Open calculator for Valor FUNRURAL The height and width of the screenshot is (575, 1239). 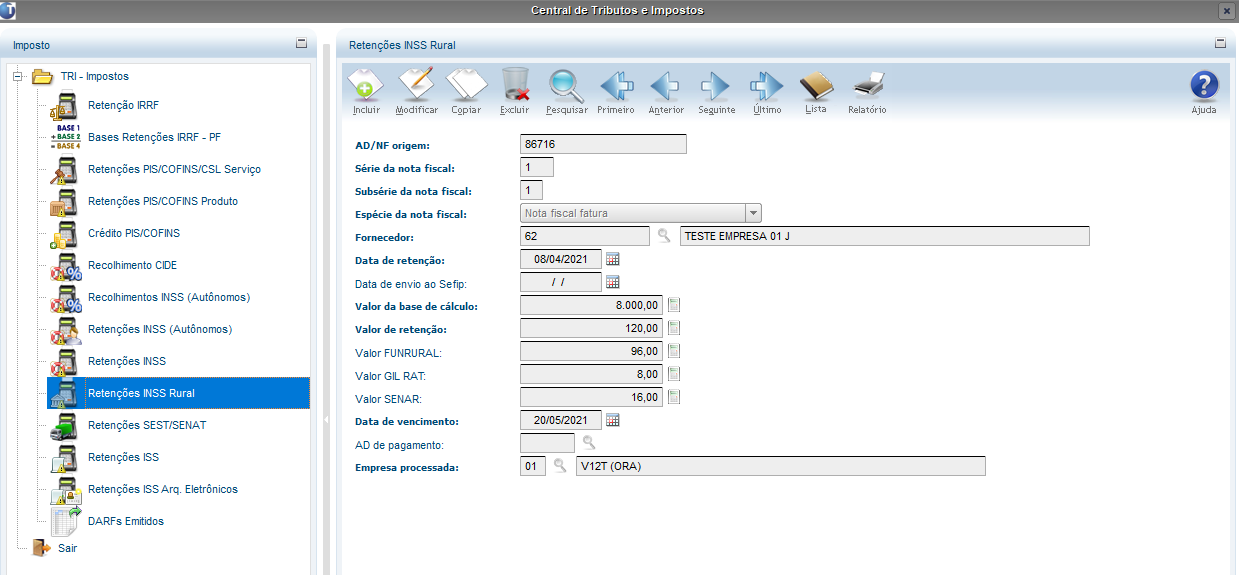[674, 351]
